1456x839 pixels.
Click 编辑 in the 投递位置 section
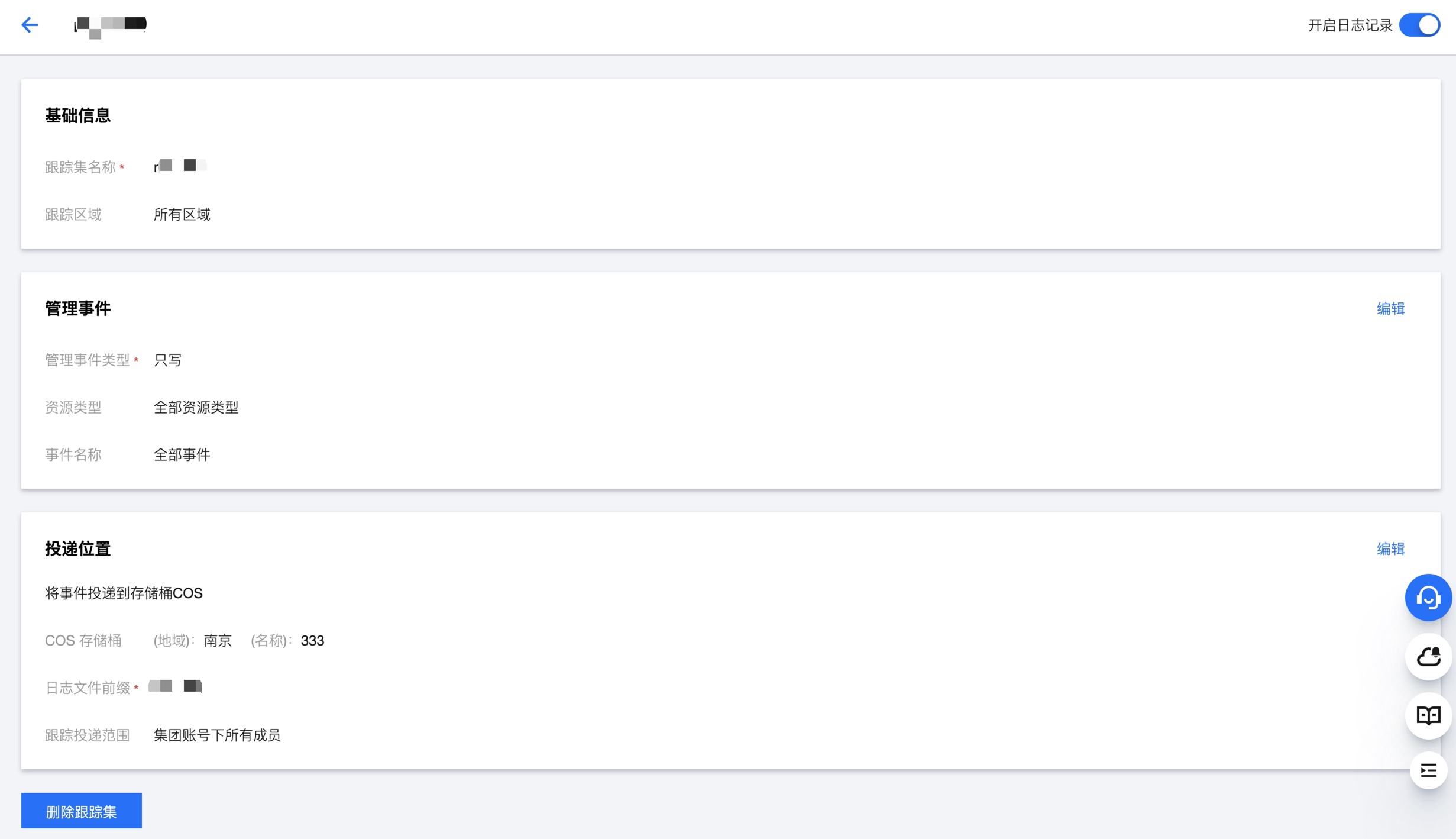[1390, 549]
